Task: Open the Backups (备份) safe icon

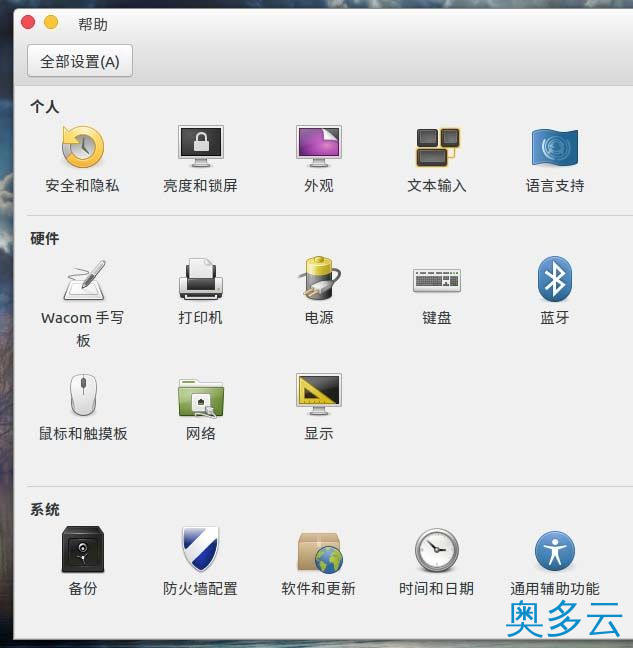Action: coord(83,549)
